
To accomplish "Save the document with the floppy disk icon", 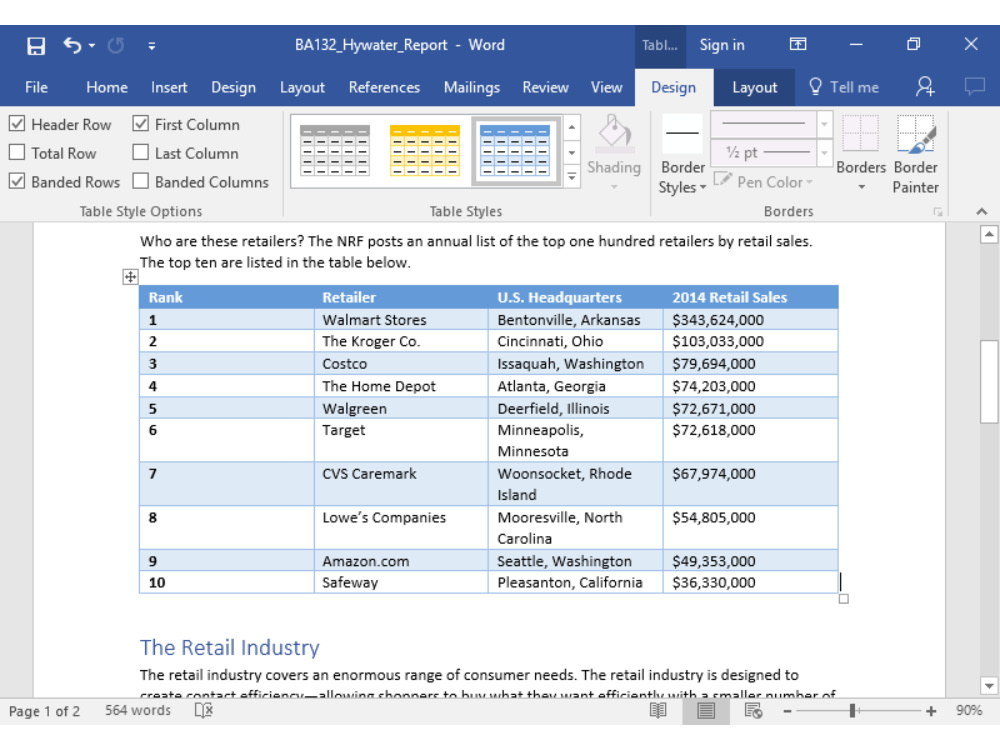I will click(x=36, y=45).
